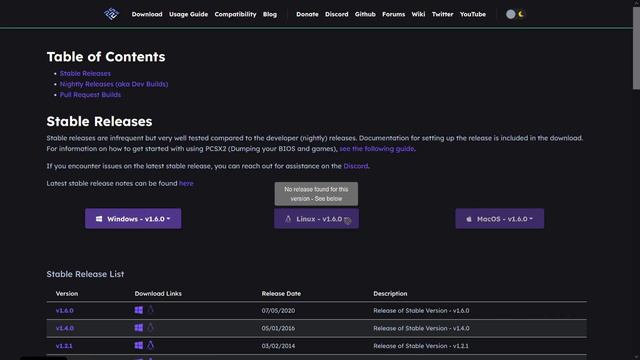
Task: Click release date 07/05/2020
Action: (278, 311)
